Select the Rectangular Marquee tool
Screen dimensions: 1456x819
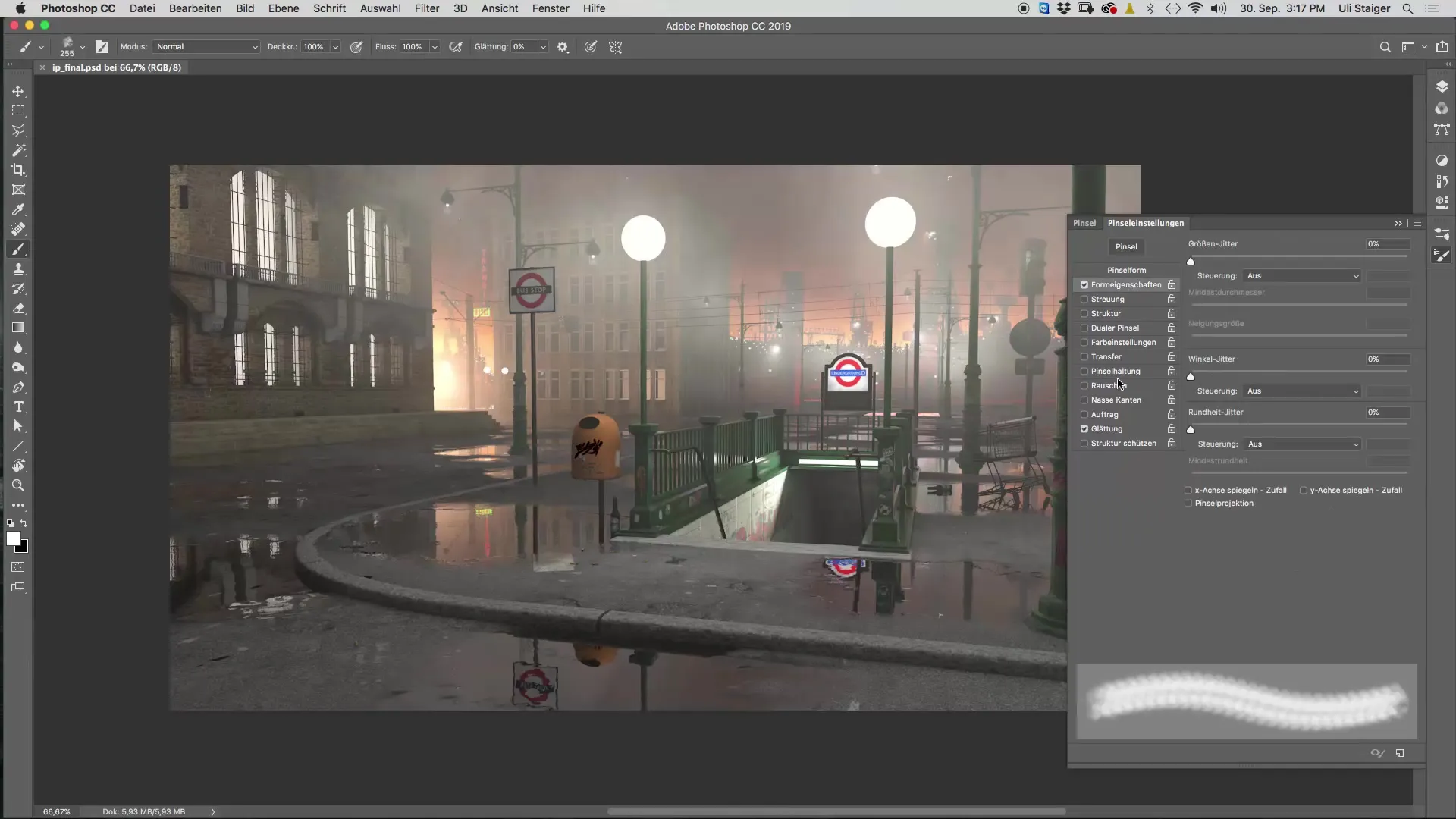pyautogui.click(x=18, y=111)
